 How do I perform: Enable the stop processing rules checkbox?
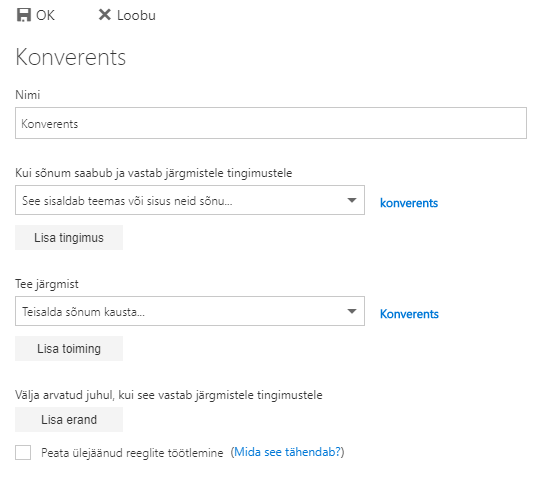[x=23, y=452]
